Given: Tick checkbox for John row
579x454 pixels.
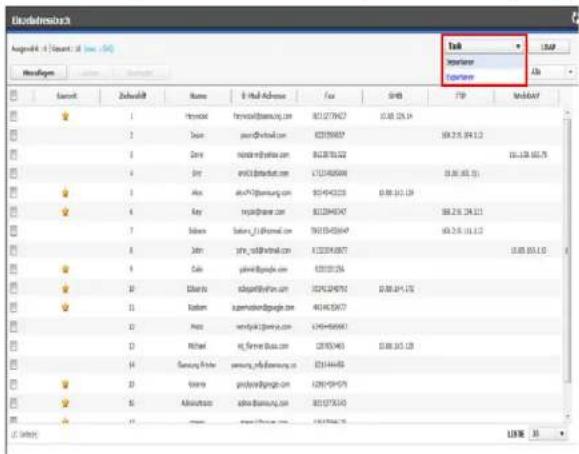Looking at the screenshot, I should 13,250.
